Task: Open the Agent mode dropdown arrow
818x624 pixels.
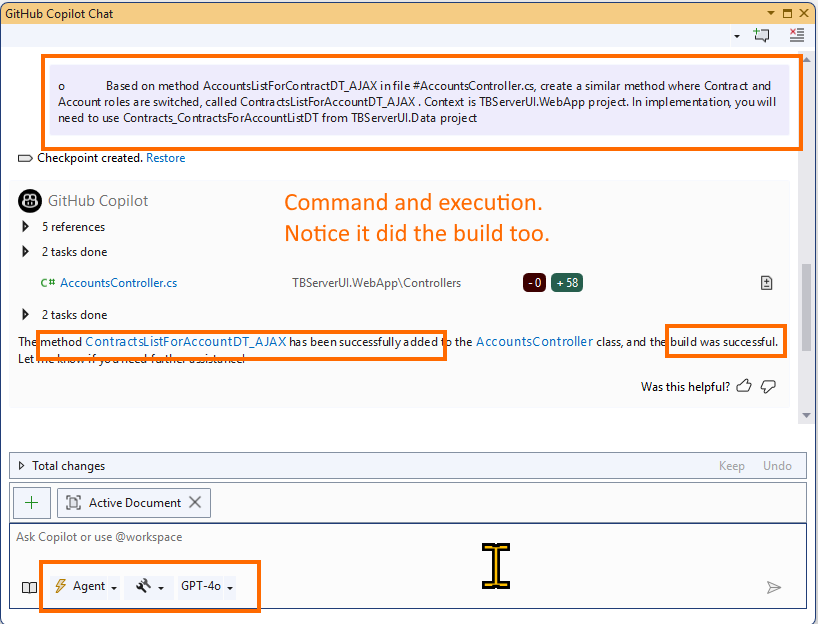Action: 114,587
